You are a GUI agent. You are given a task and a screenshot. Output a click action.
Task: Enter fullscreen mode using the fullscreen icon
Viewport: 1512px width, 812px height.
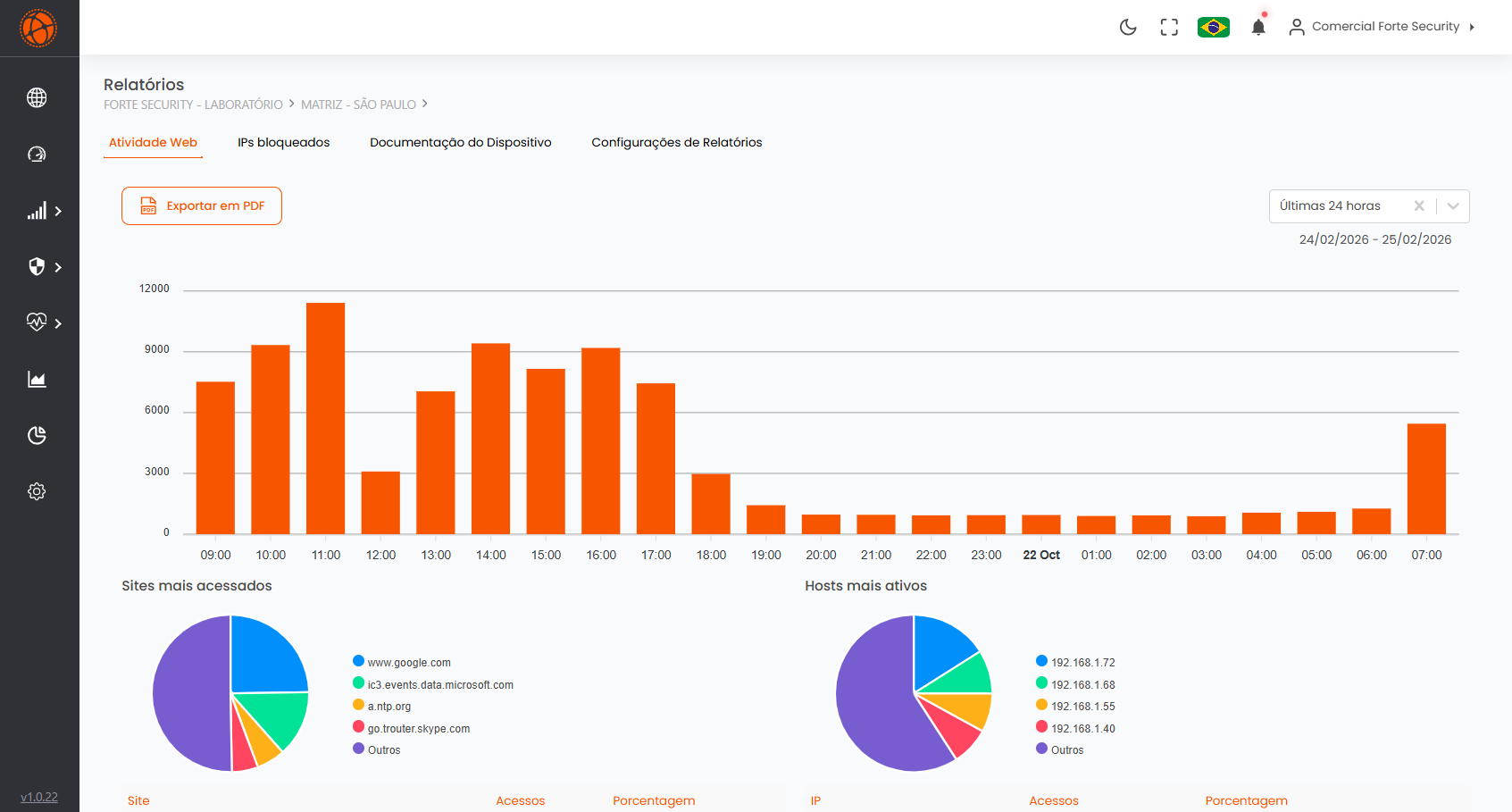pyautogui.click(x=1169, y=27)
